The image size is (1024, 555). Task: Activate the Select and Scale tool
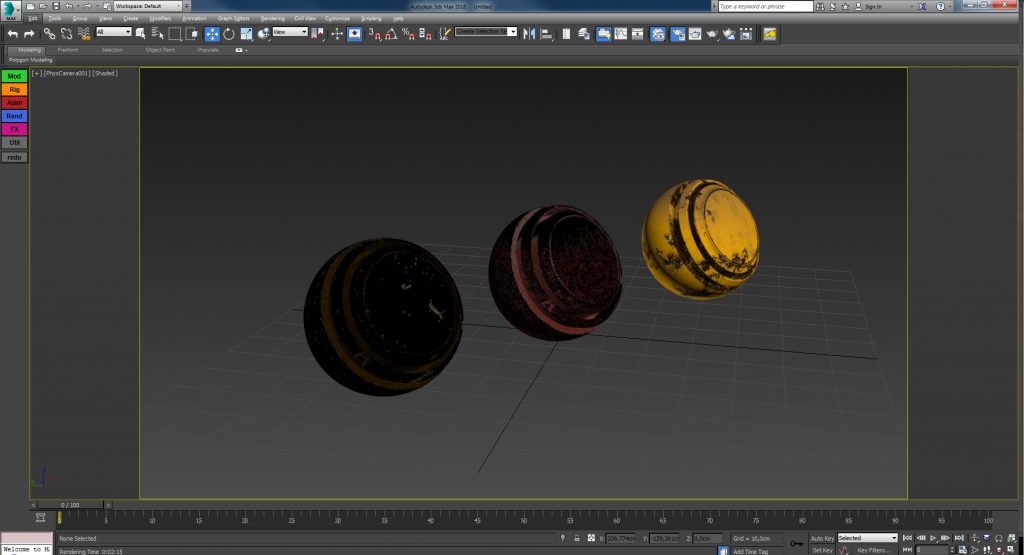click(x=246, y=34)
